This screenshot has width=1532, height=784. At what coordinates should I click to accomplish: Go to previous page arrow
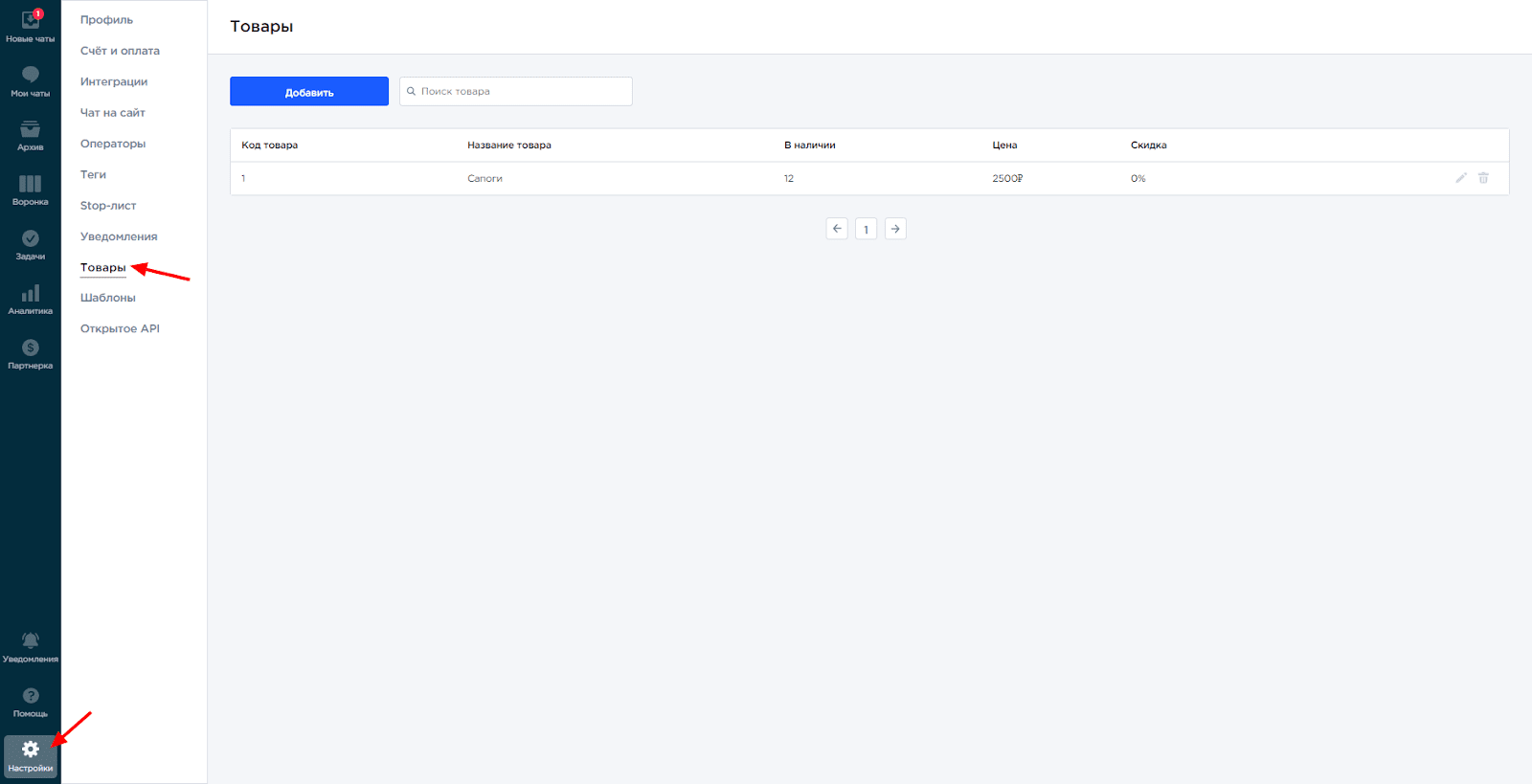pos(837,229)
